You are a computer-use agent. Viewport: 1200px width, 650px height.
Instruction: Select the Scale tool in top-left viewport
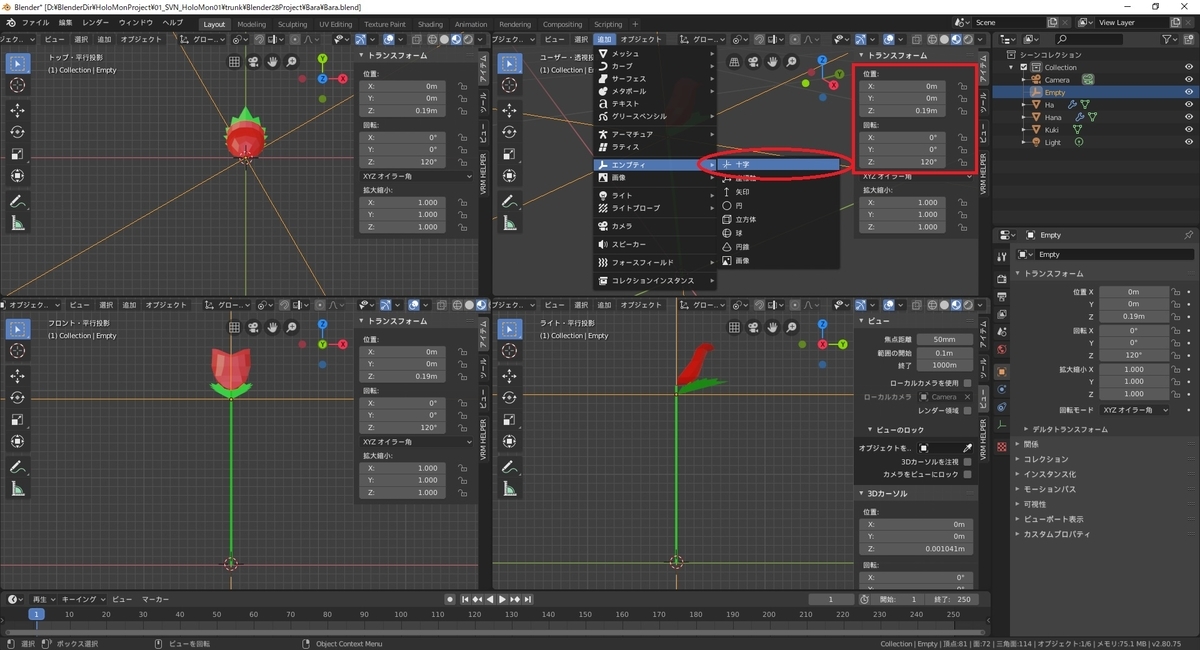(18, 154)
